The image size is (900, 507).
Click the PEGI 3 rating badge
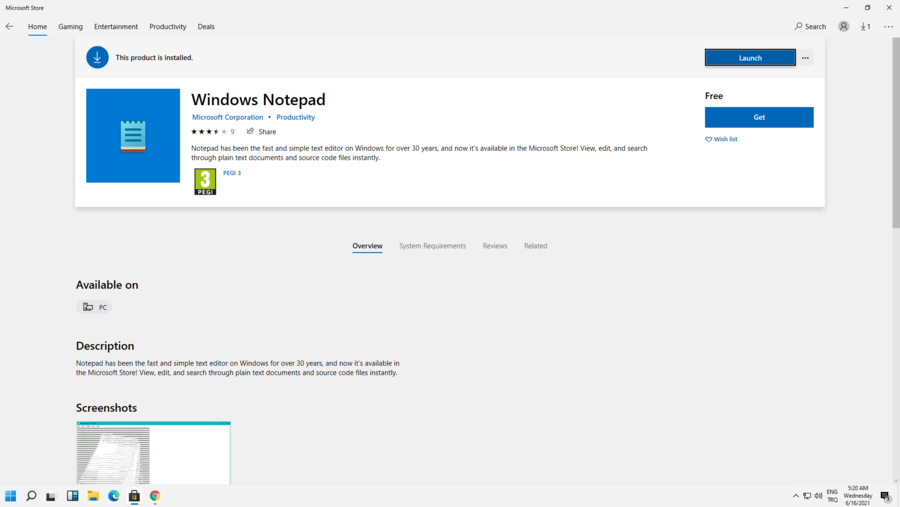[205, 181]
